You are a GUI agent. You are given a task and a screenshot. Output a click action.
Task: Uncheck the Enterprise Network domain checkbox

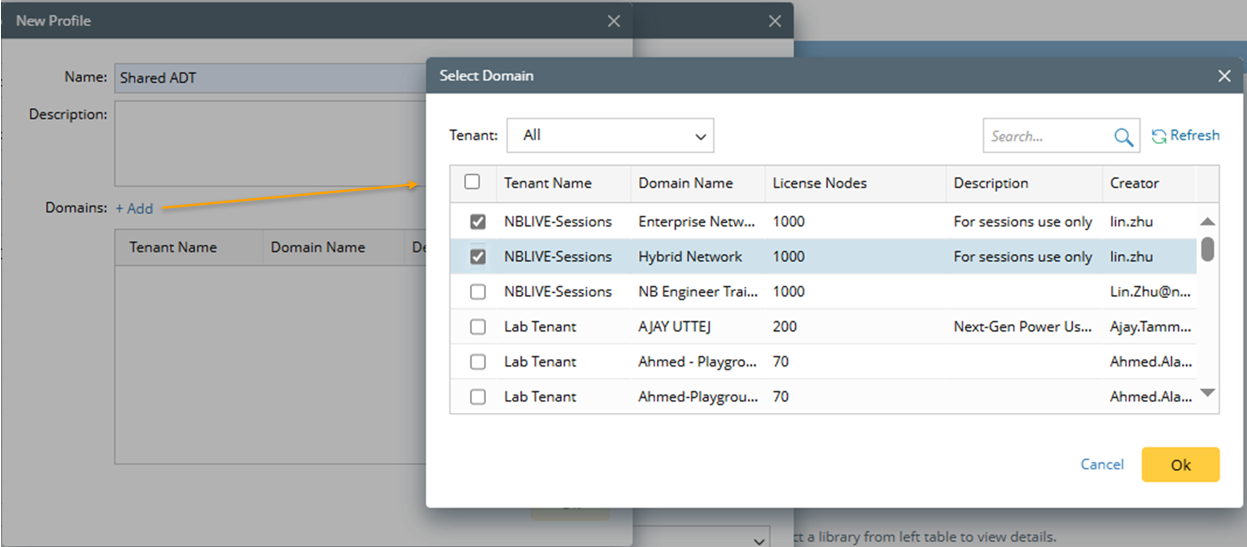pyautogui.click(x=478, y=222)
